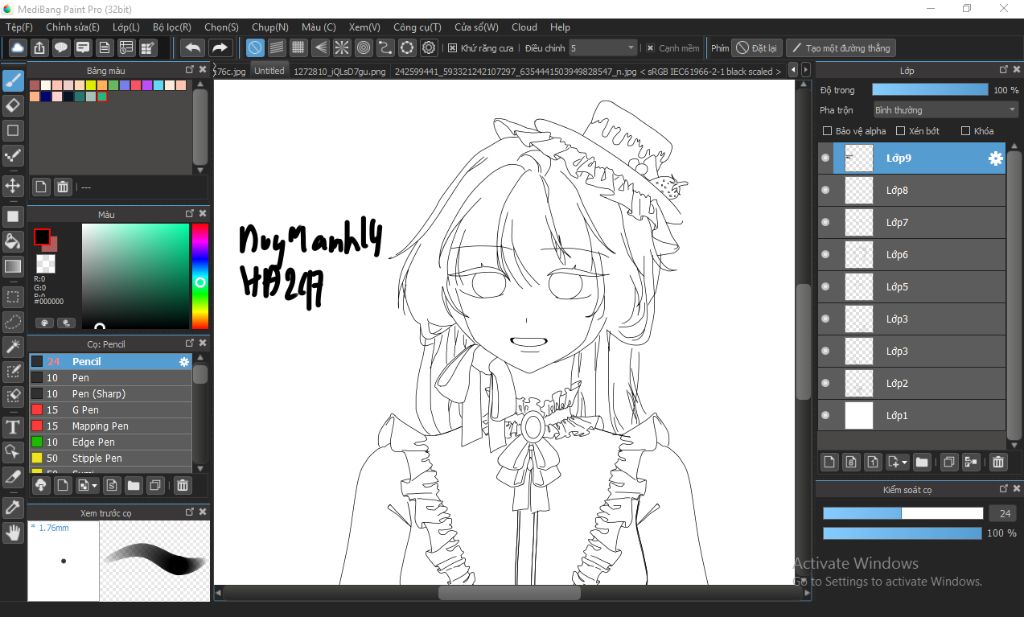The width and height of the screenshot is (1024, 617).
Task: Click the hue spectrum bar
Action: (200, 276)
